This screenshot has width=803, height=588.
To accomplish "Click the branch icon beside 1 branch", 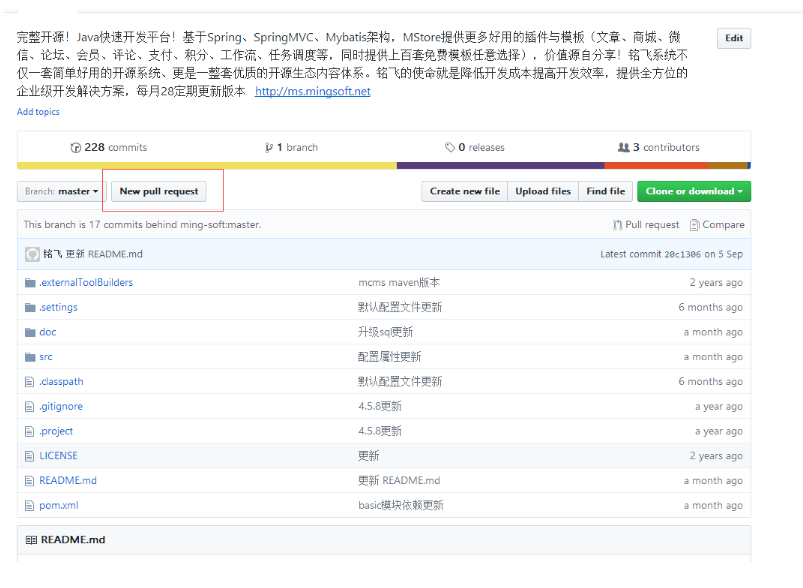I will pos(269,148).
